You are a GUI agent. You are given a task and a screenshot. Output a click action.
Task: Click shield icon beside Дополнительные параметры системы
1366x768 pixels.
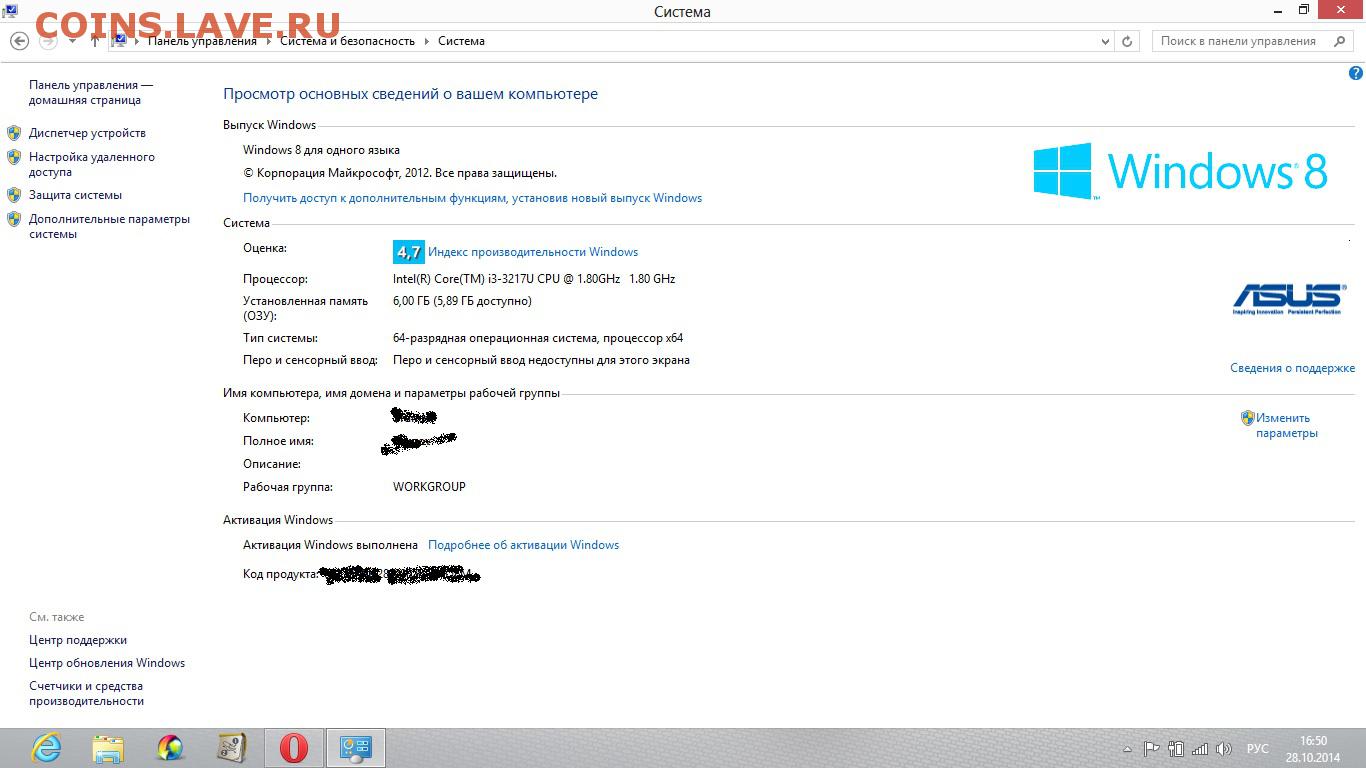point(14,219)
